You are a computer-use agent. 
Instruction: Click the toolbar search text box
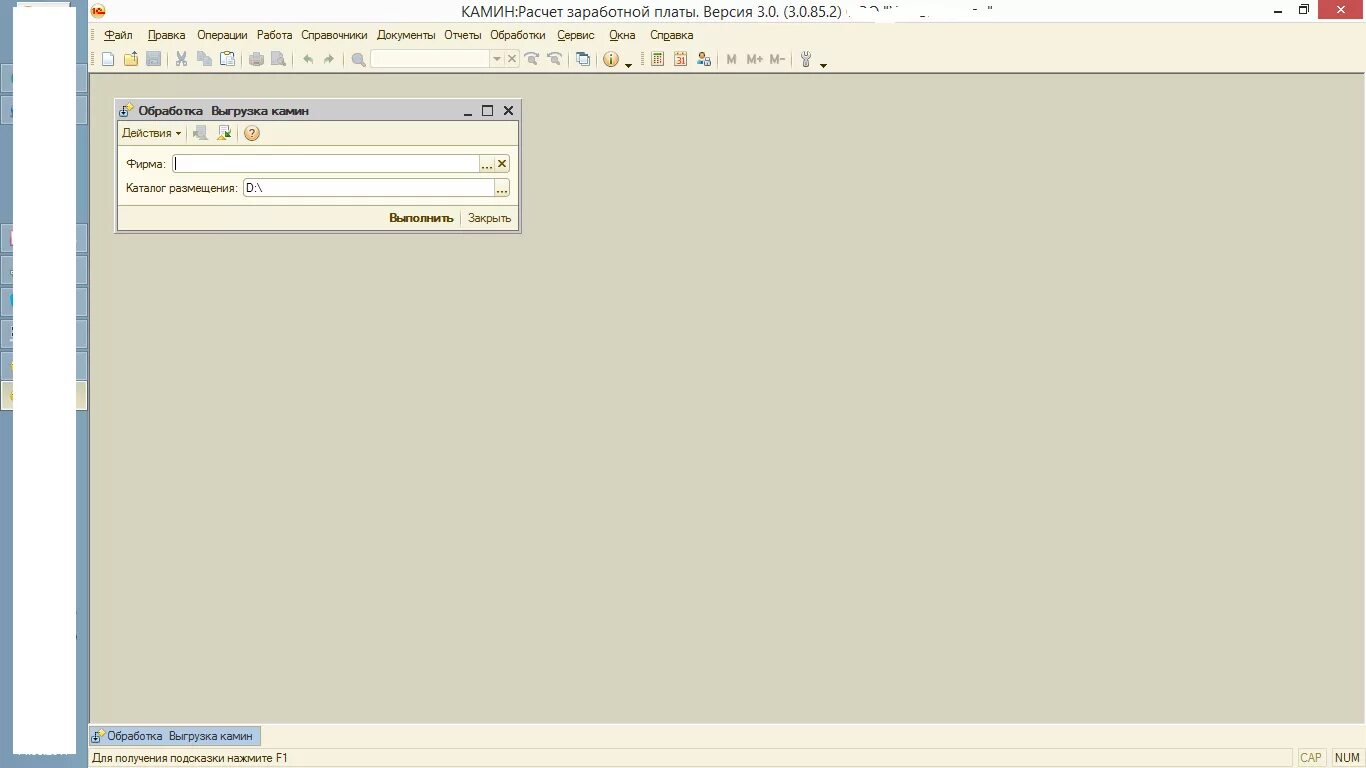click(x=430, y=59)
